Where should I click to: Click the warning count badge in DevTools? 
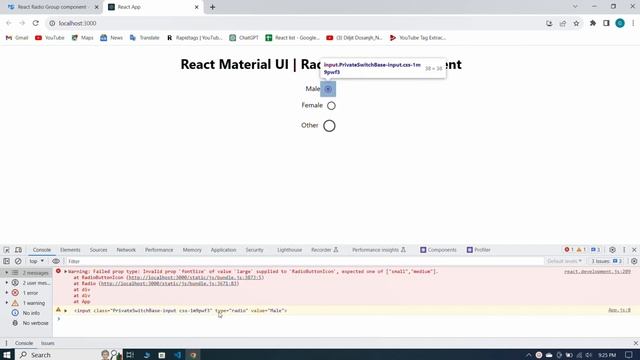581,250
